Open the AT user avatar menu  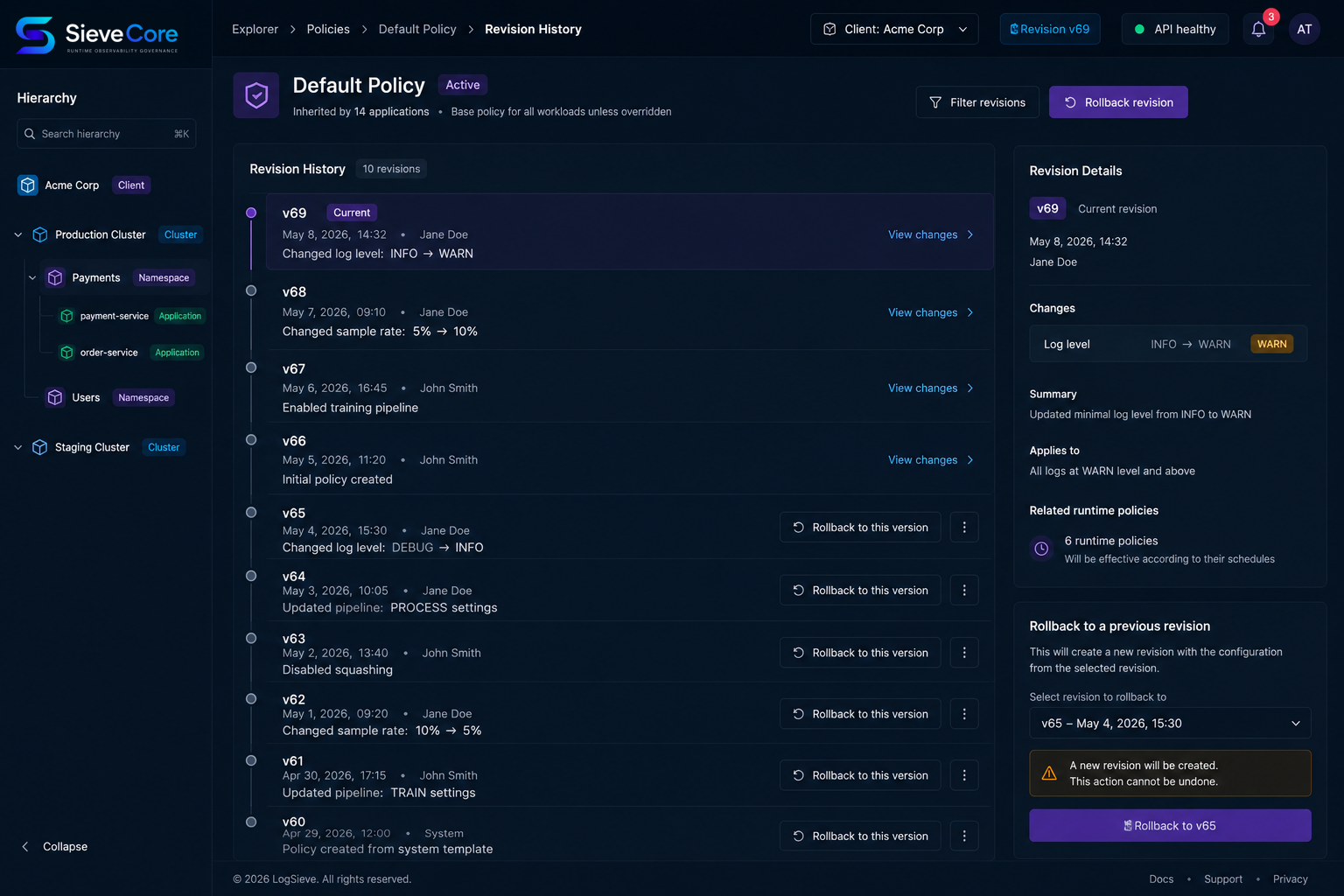coord(1304,29)
